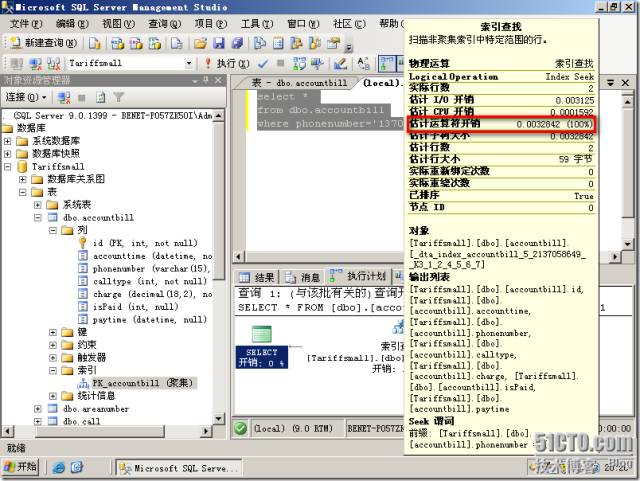This screenshot has width=640, height=481.
Task: Open the 文件 menu
Action: point(25,24)
